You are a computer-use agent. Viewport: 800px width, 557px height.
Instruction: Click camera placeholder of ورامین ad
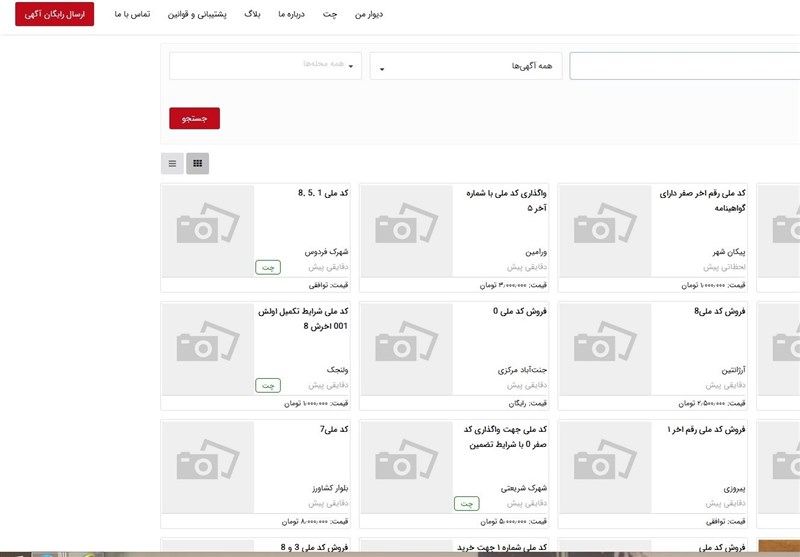click(406, 229)
